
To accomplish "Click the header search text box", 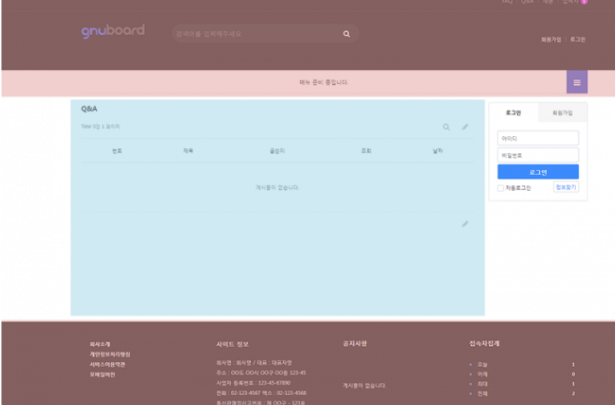I will click(x=255, y=34).
